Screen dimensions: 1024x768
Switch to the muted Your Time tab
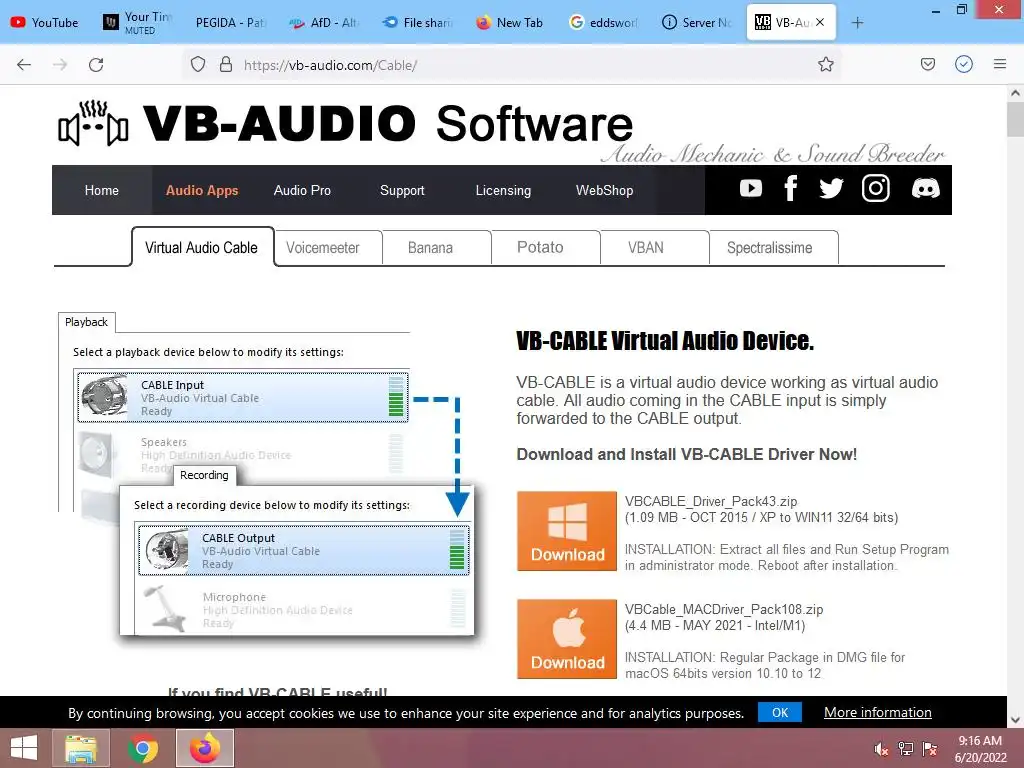[138, 22]
